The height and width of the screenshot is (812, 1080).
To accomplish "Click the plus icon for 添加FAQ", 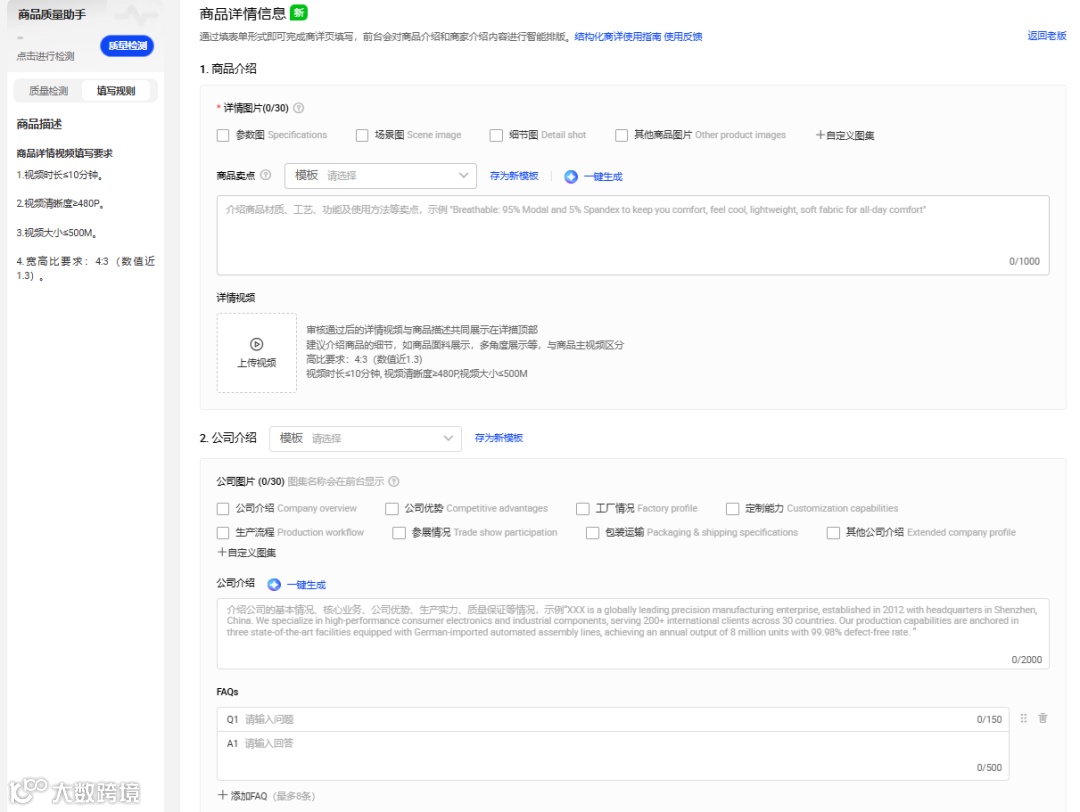I will (x=222, y=795).
